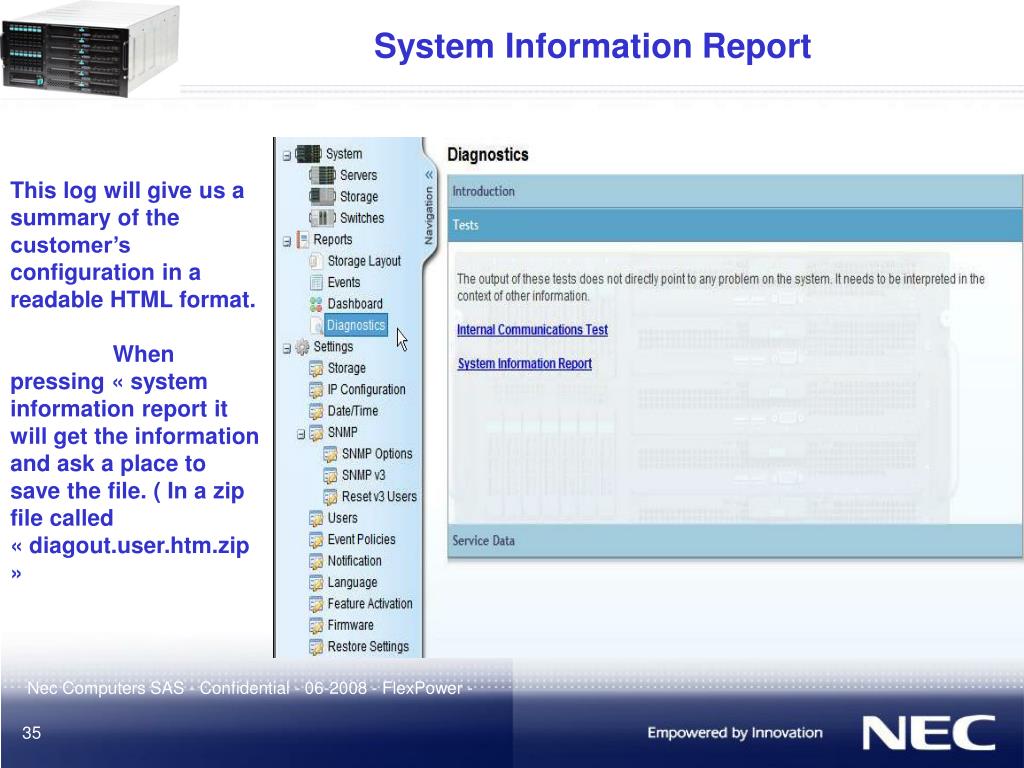Open Firmware settings
The image size is (1024, 768).
pos(351,626)
